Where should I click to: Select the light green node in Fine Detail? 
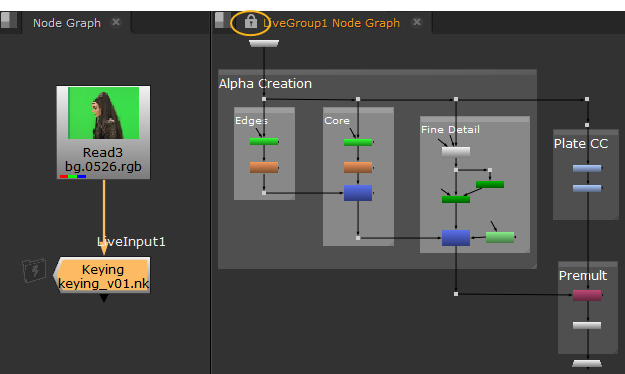click(x=500, y=237)
